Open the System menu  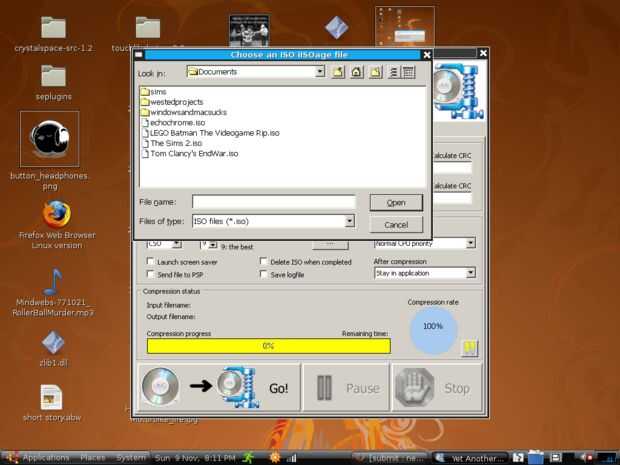tap(131, 458)
